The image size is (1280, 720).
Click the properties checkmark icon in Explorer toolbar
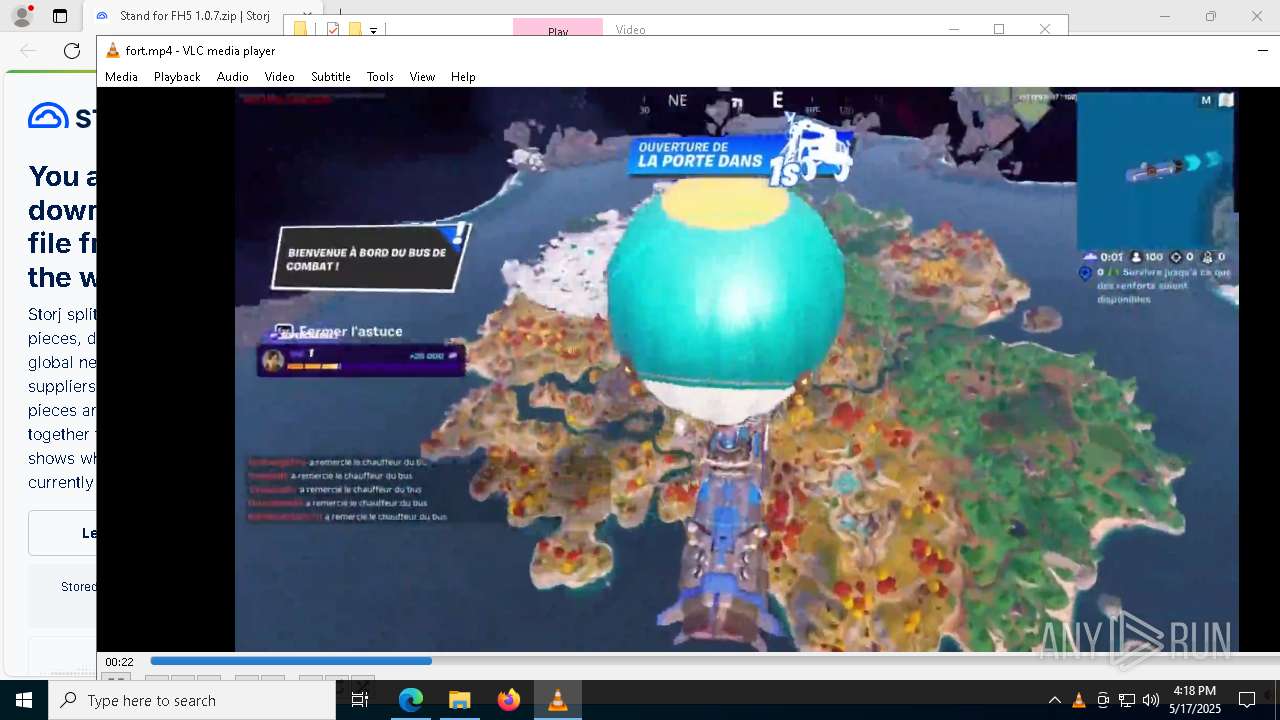click(x=334, y=30)
